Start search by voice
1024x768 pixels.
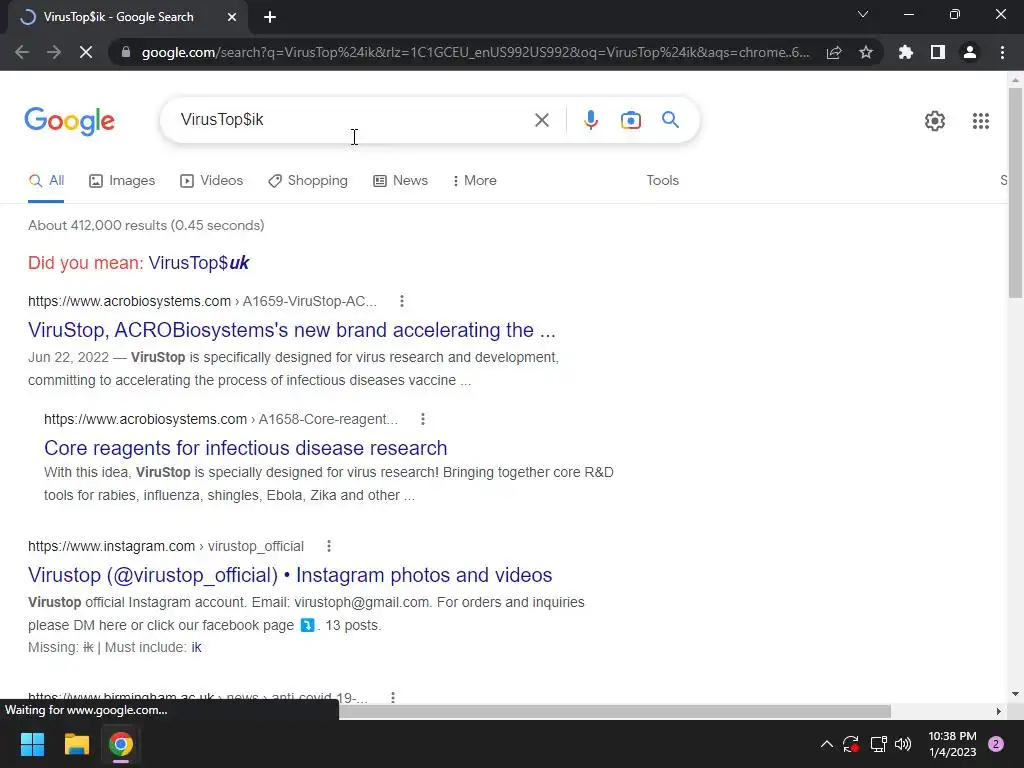pos(590,120)
